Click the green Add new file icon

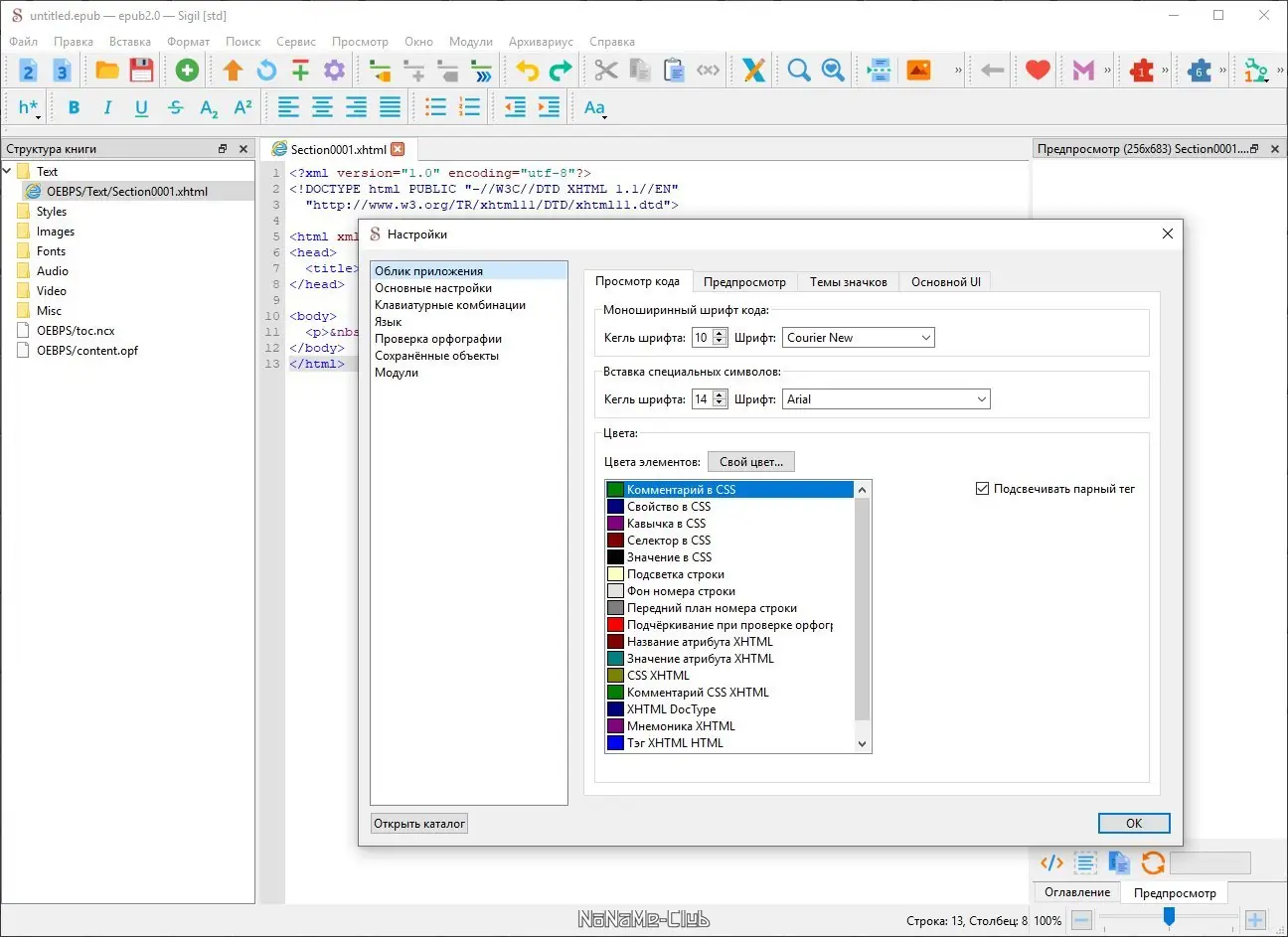(187, 71)
